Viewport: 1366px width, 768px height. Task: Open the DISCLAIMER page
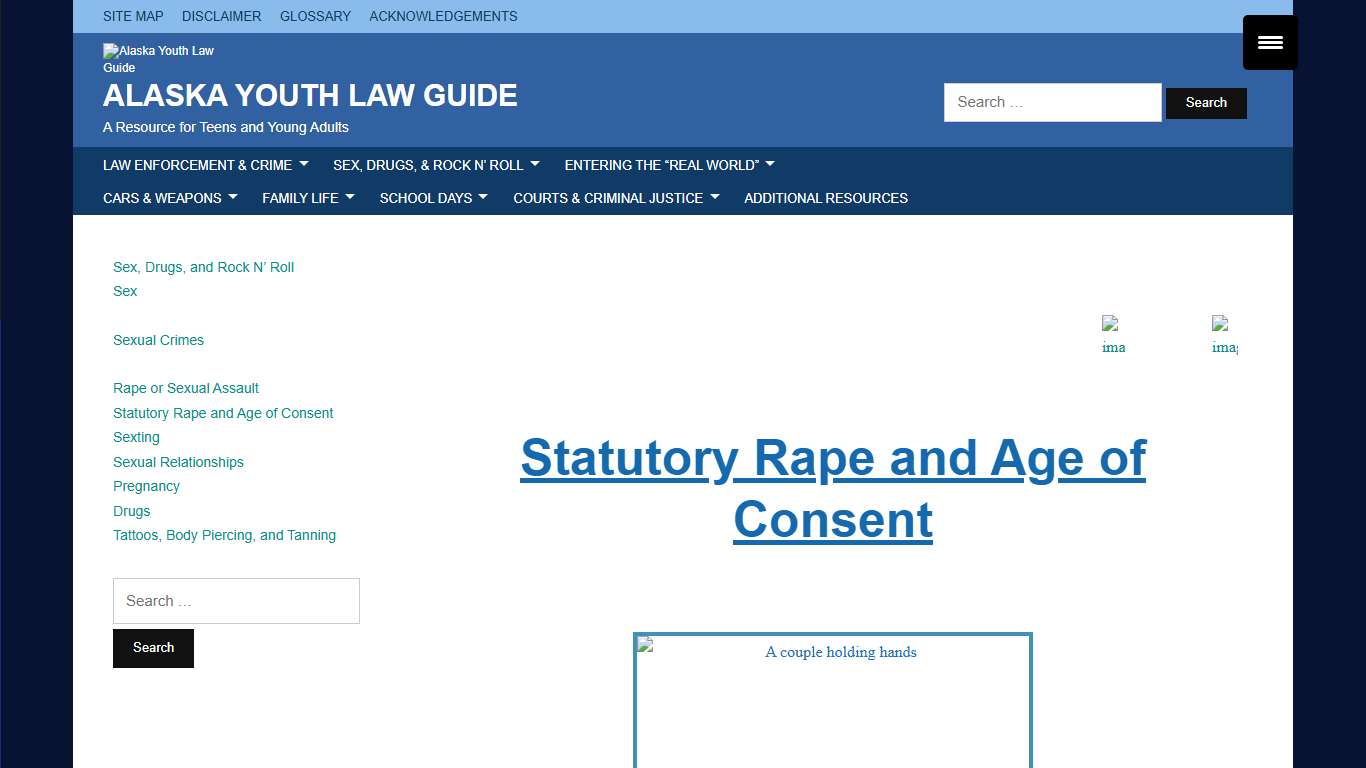click(x=221, y=16)
